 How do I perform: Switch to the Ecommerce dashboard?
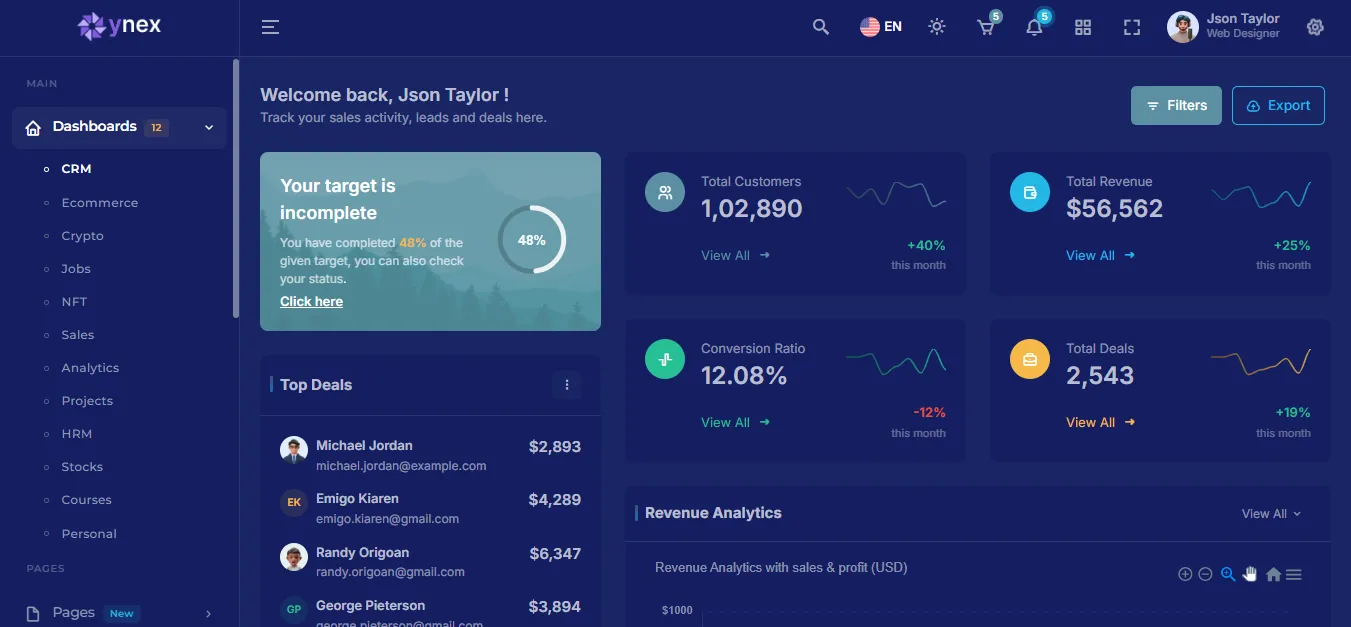(x=99, y=202)
